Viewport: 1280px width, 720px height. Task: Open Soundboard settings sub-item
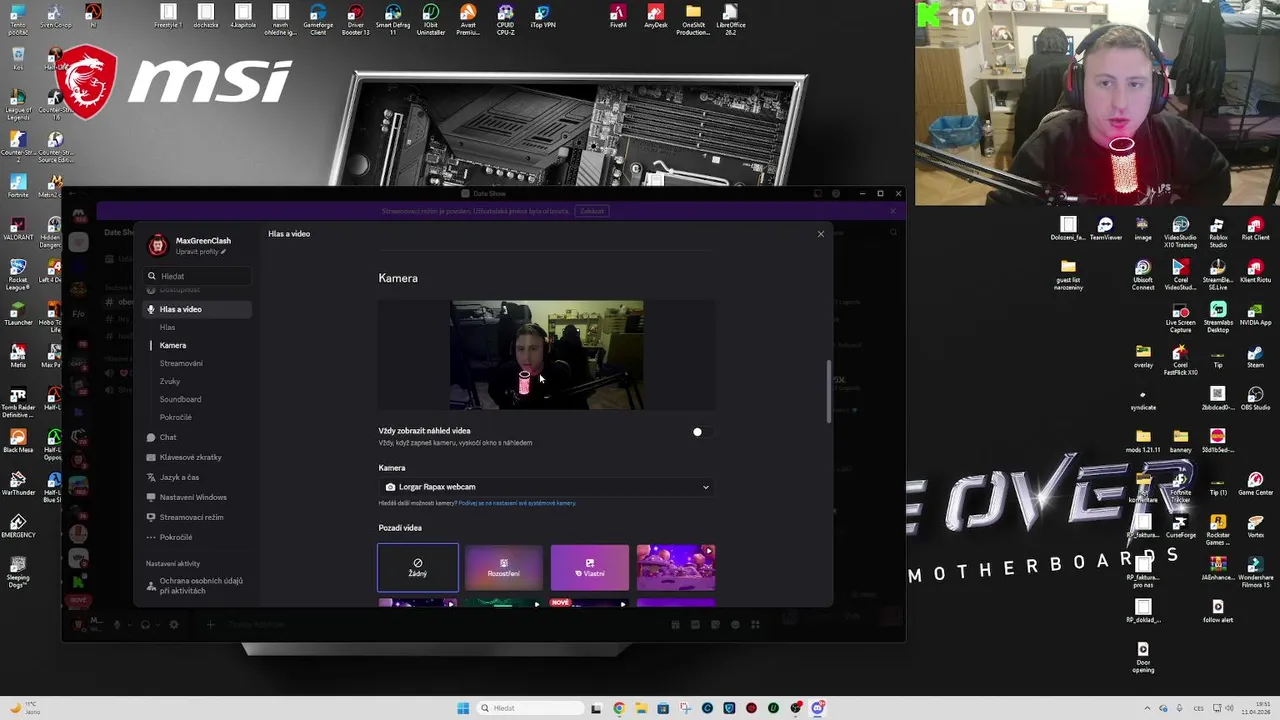click(180, 399)
